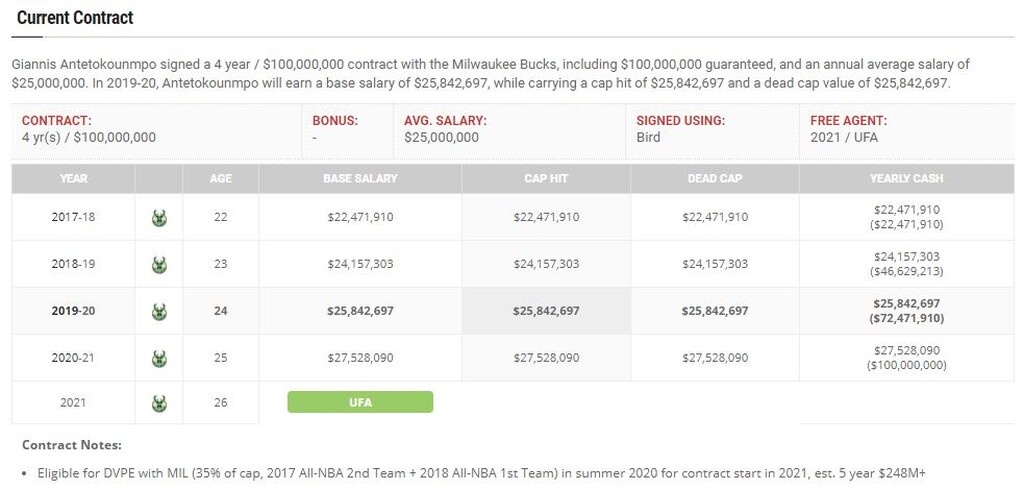This screenshot has width=1024, height=490.
Task: Click the 2019-20 cap hit value $25,842,697
Action: coord(546,311)
